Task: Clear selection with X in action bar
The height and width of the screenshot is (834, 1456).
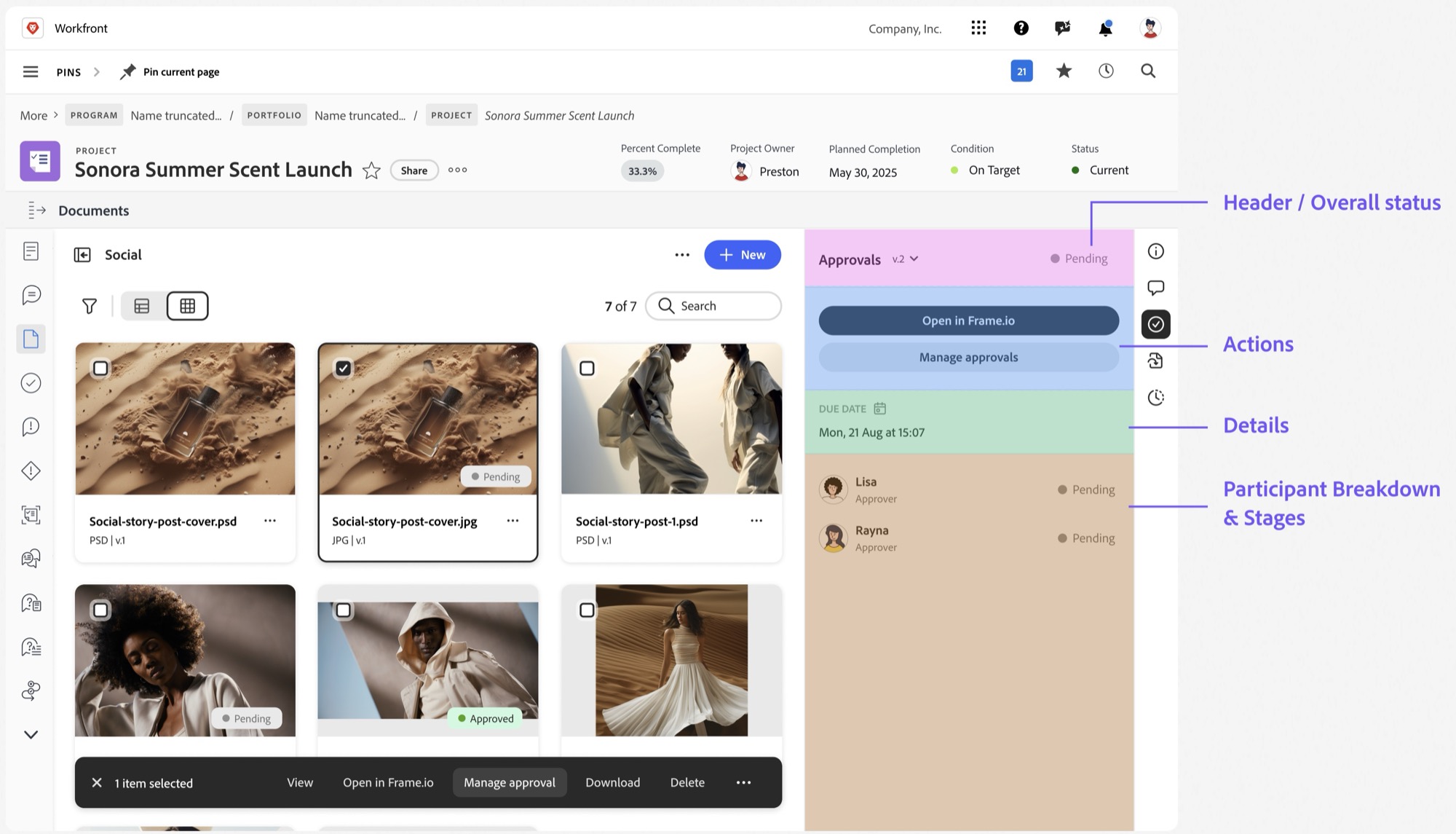Action: (96, 783)
